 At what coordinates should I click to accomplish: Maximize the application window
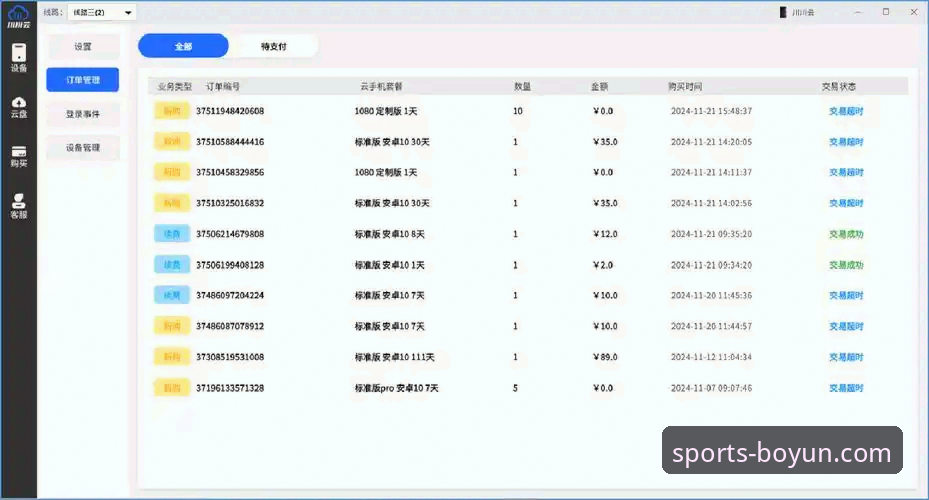pos(886,12)
